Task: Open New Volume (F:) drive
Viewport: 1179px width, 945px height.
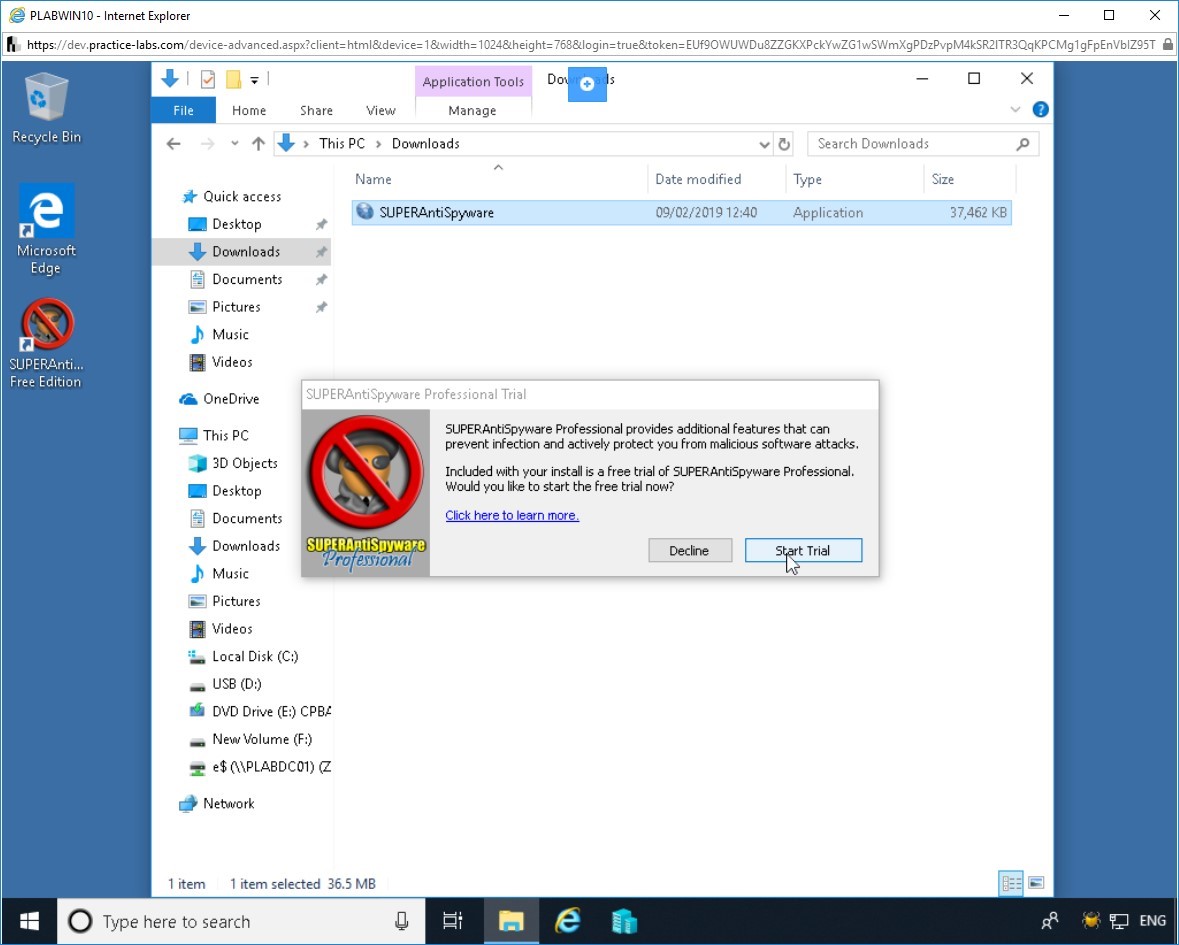Action: tap(262, 739)
